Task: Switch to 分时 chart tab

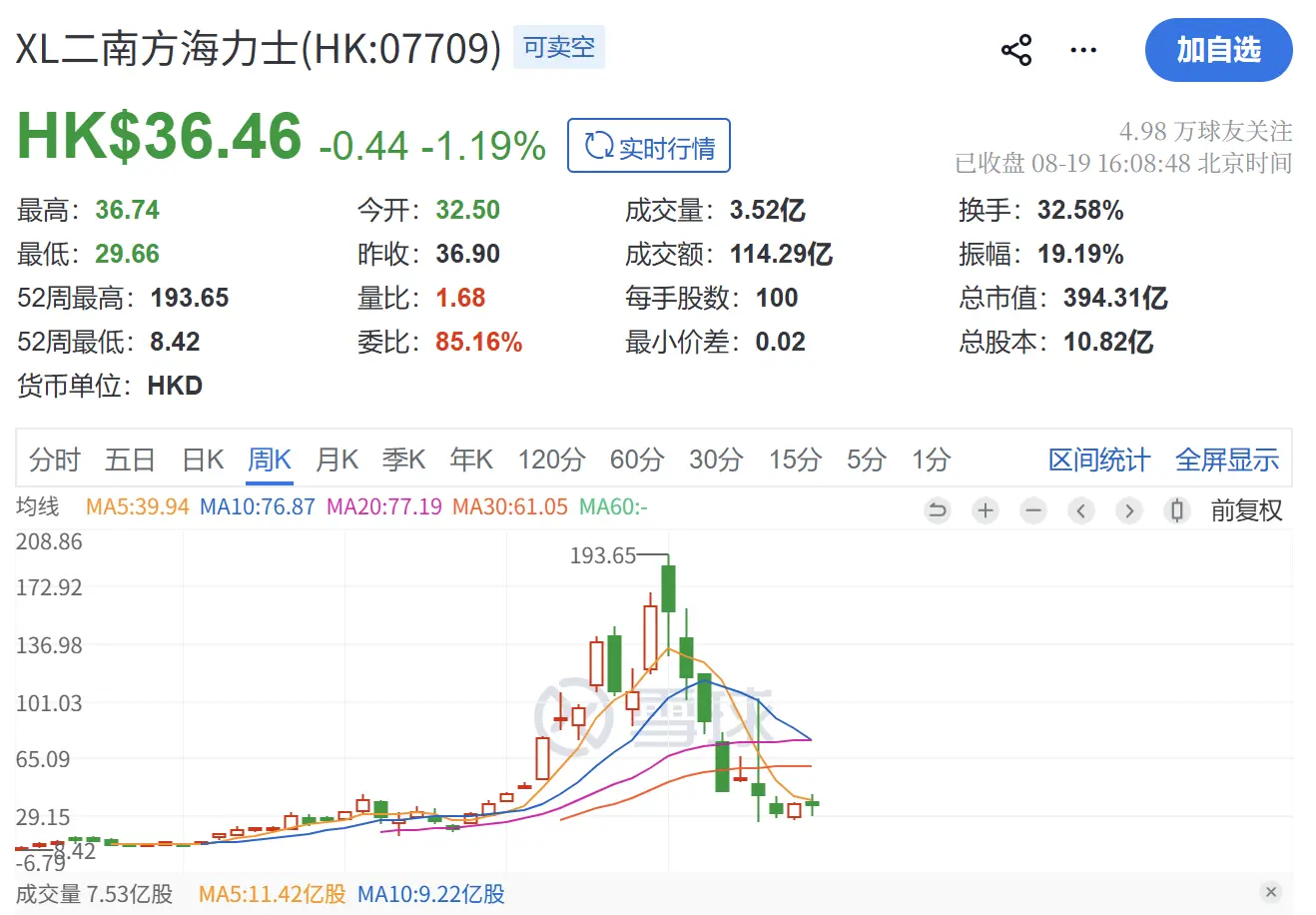Action: [x=54, y=459]
